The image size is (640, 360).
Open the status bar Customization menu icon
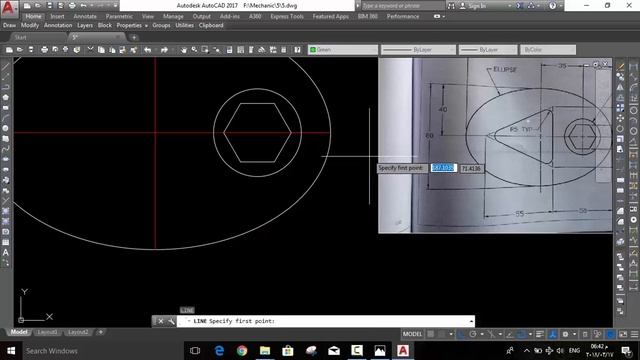coord(634,334)
